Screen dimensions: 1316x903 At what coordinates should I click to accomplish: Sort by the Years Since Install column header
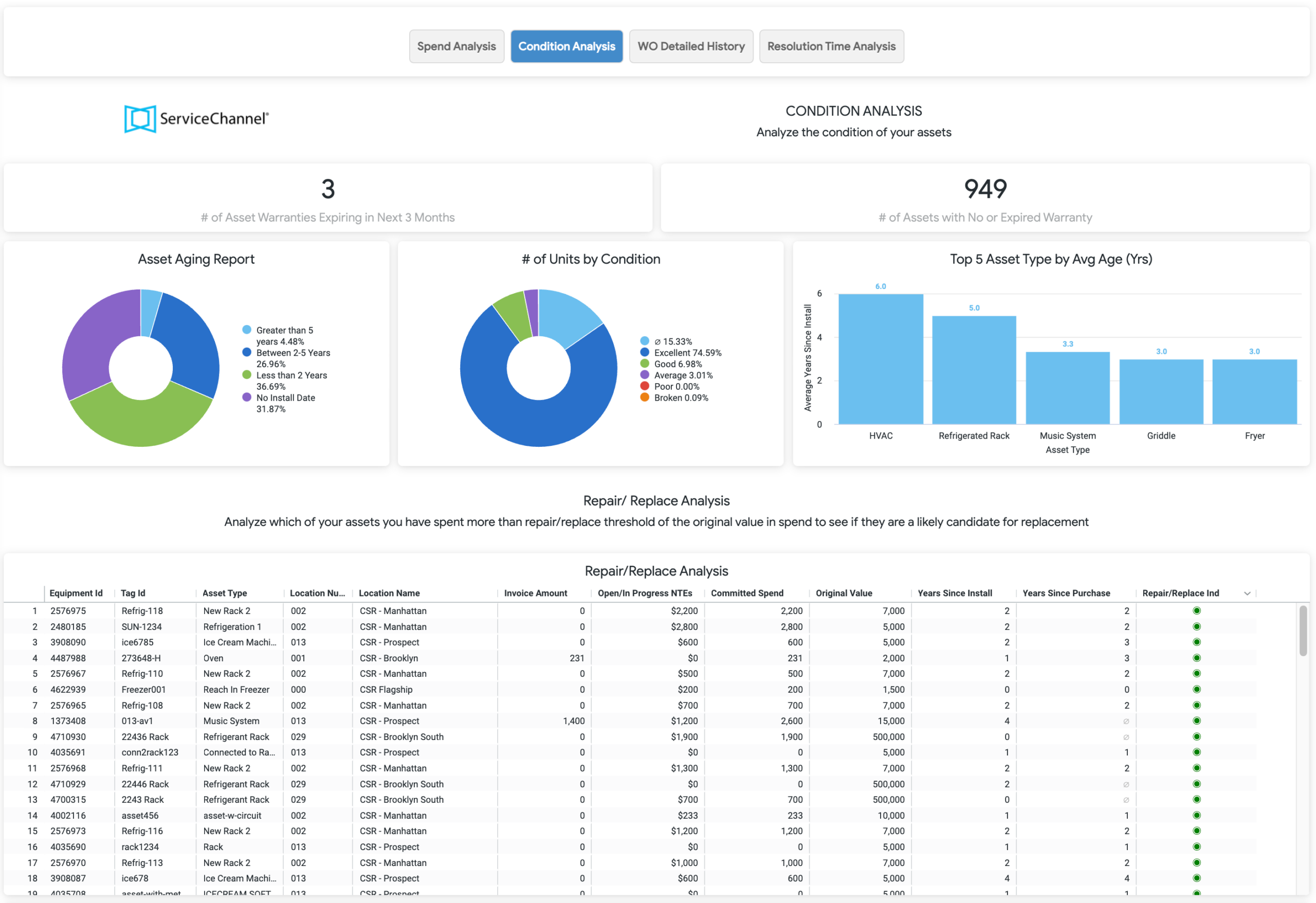(x=955, y=593)
